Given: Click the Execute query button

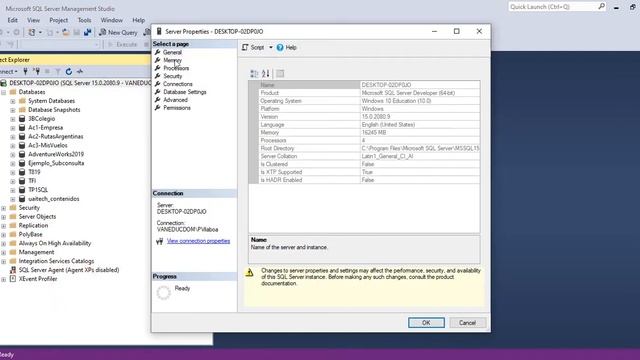Looking at the screenshot, I should pyautogui.click(x=122, y=44).
